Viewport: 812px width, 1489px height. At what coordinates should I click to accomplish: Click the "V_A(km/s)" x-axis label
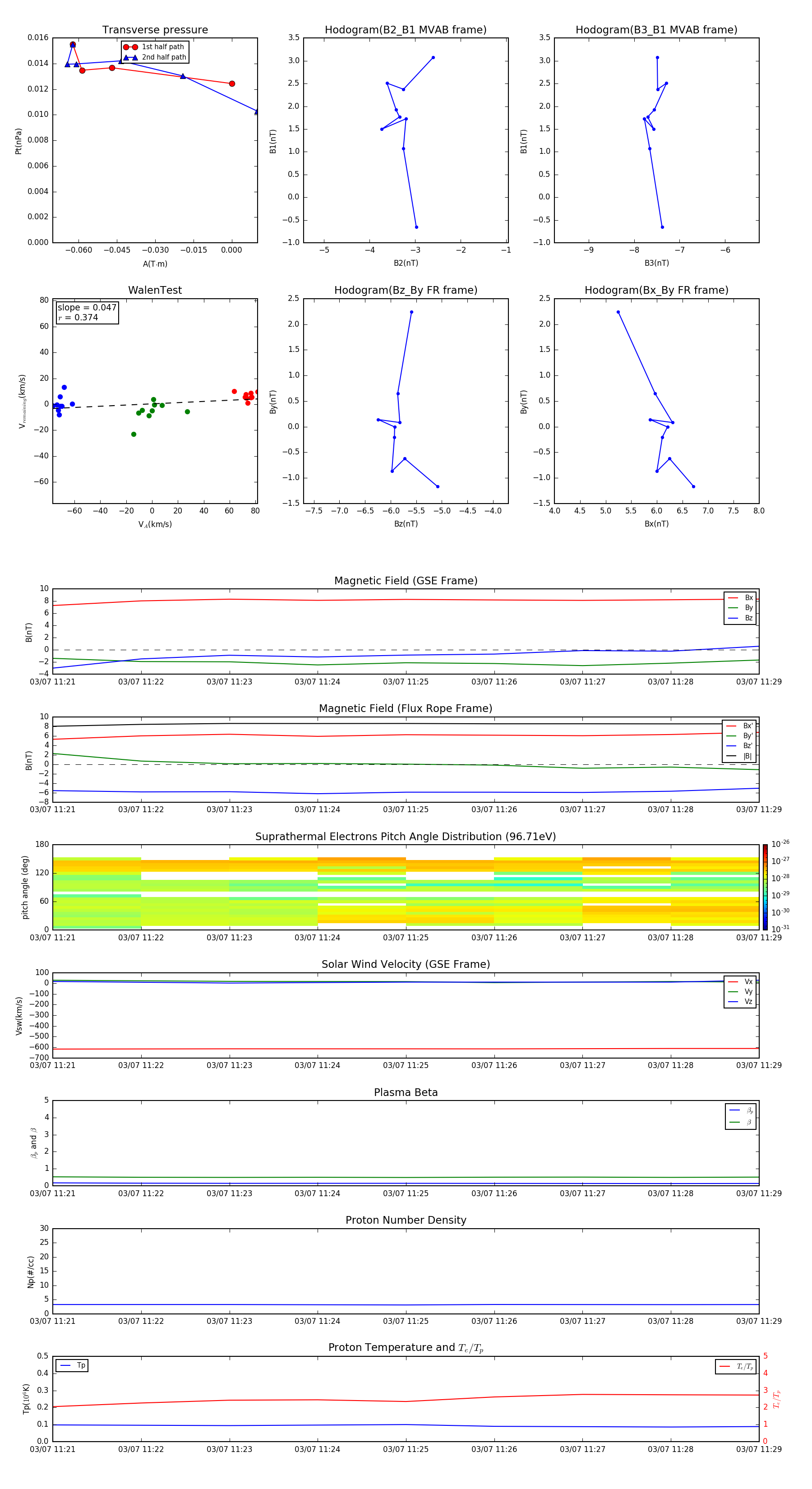click(155, 525)
